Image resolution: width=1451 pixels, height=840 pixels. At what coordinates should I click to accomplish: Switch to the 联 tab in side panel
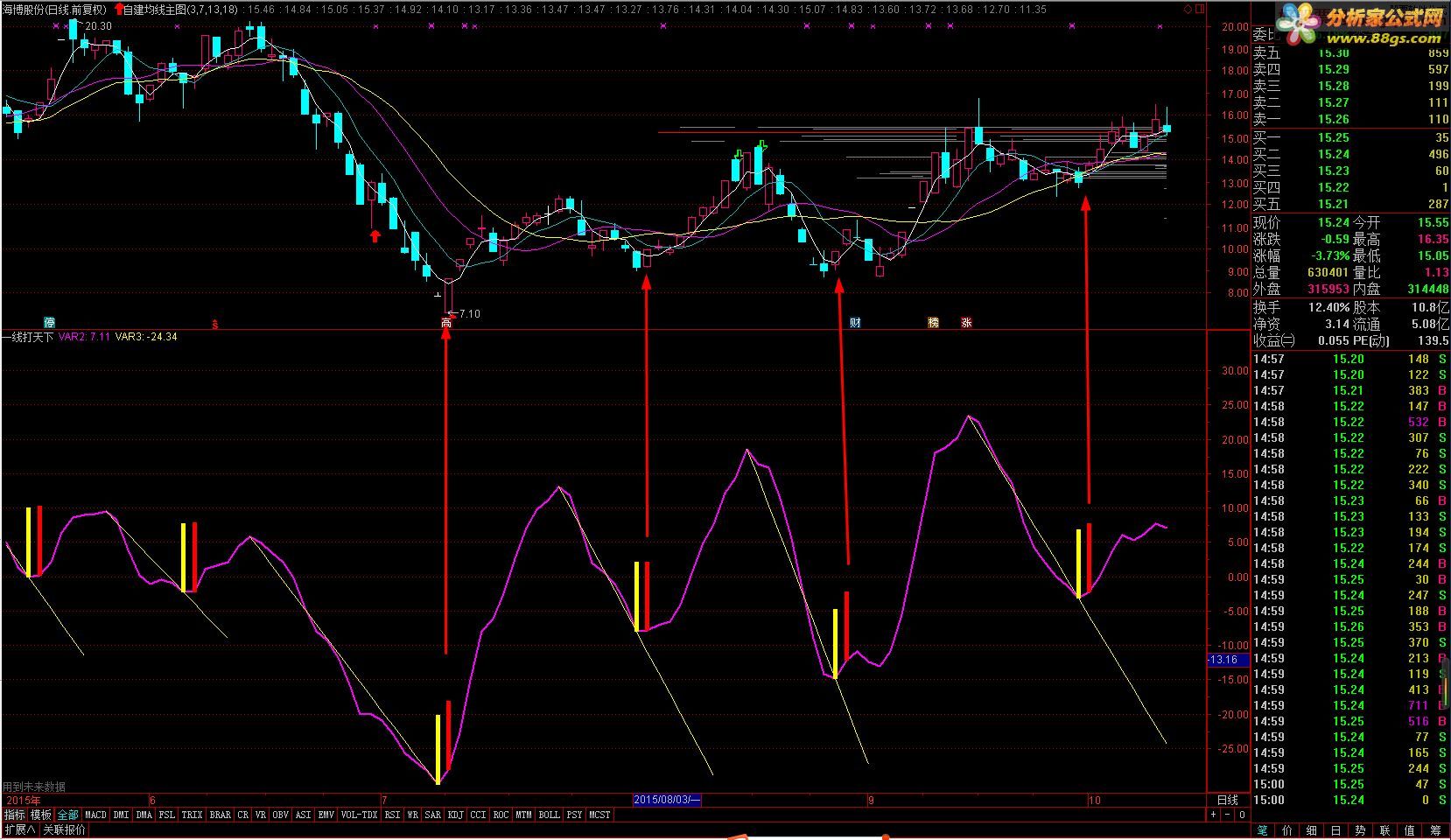(1385, 830)
